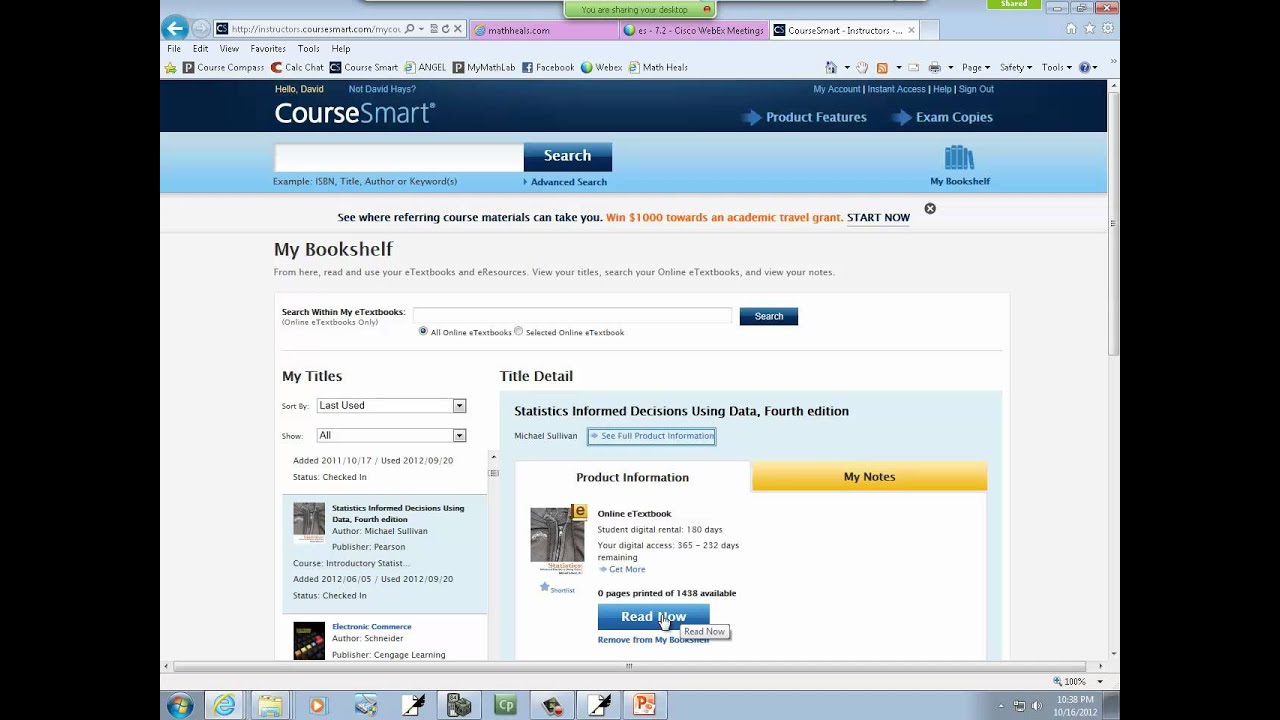Select All Online eTextbooks radio button
The width and height of the screenshot is (1280, 720).
point(423,331)
